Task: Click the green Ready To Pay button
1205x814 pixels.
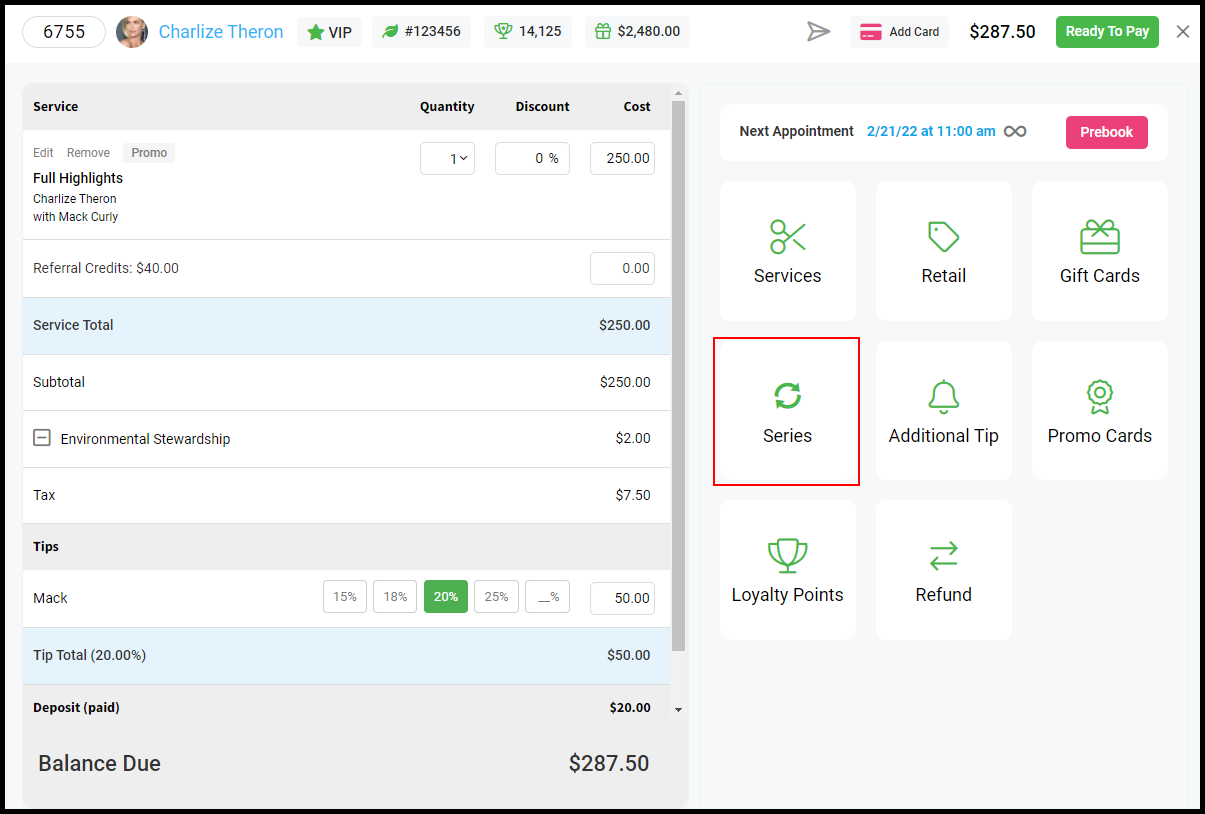Action: pos(1107,31)
